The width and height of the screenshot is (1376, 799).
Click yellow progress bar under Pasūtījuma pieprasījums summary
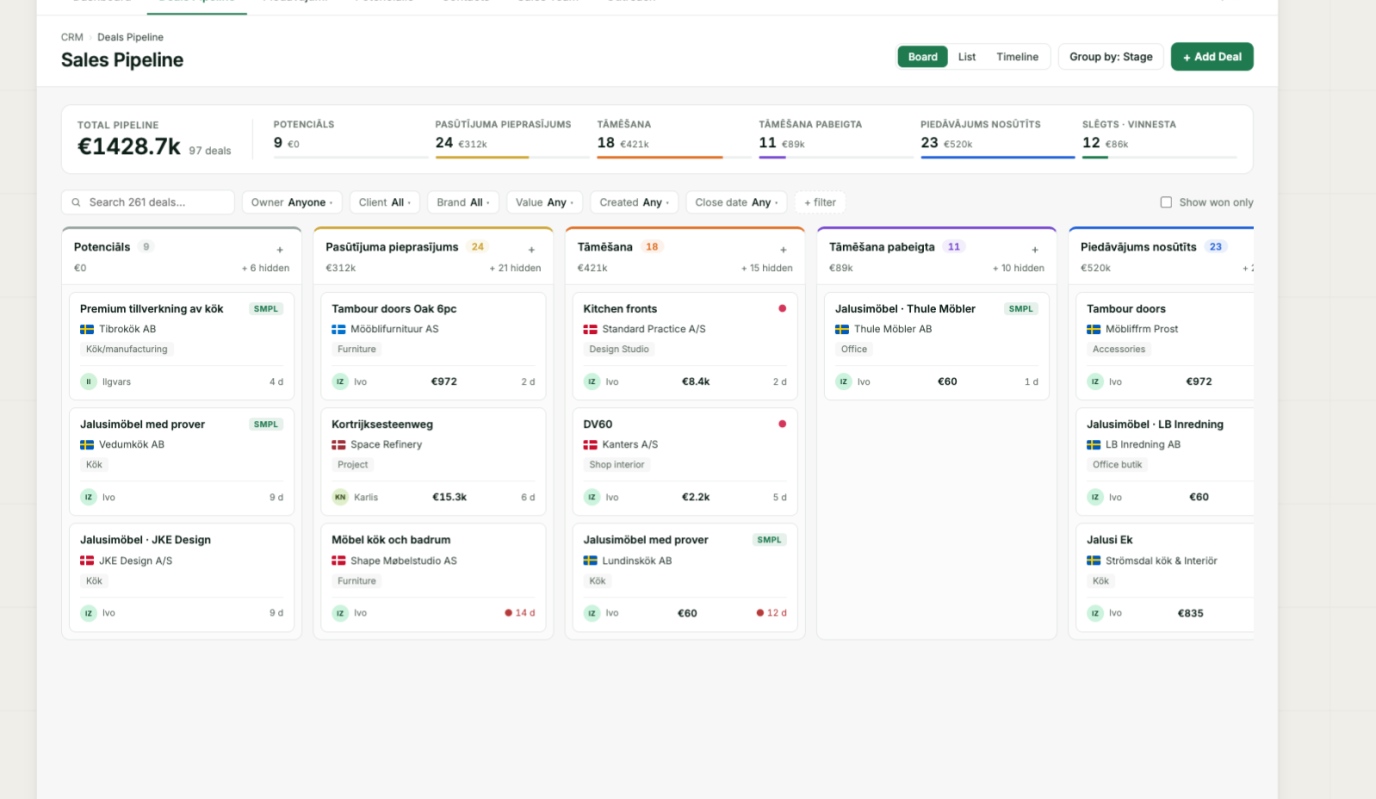482,157
